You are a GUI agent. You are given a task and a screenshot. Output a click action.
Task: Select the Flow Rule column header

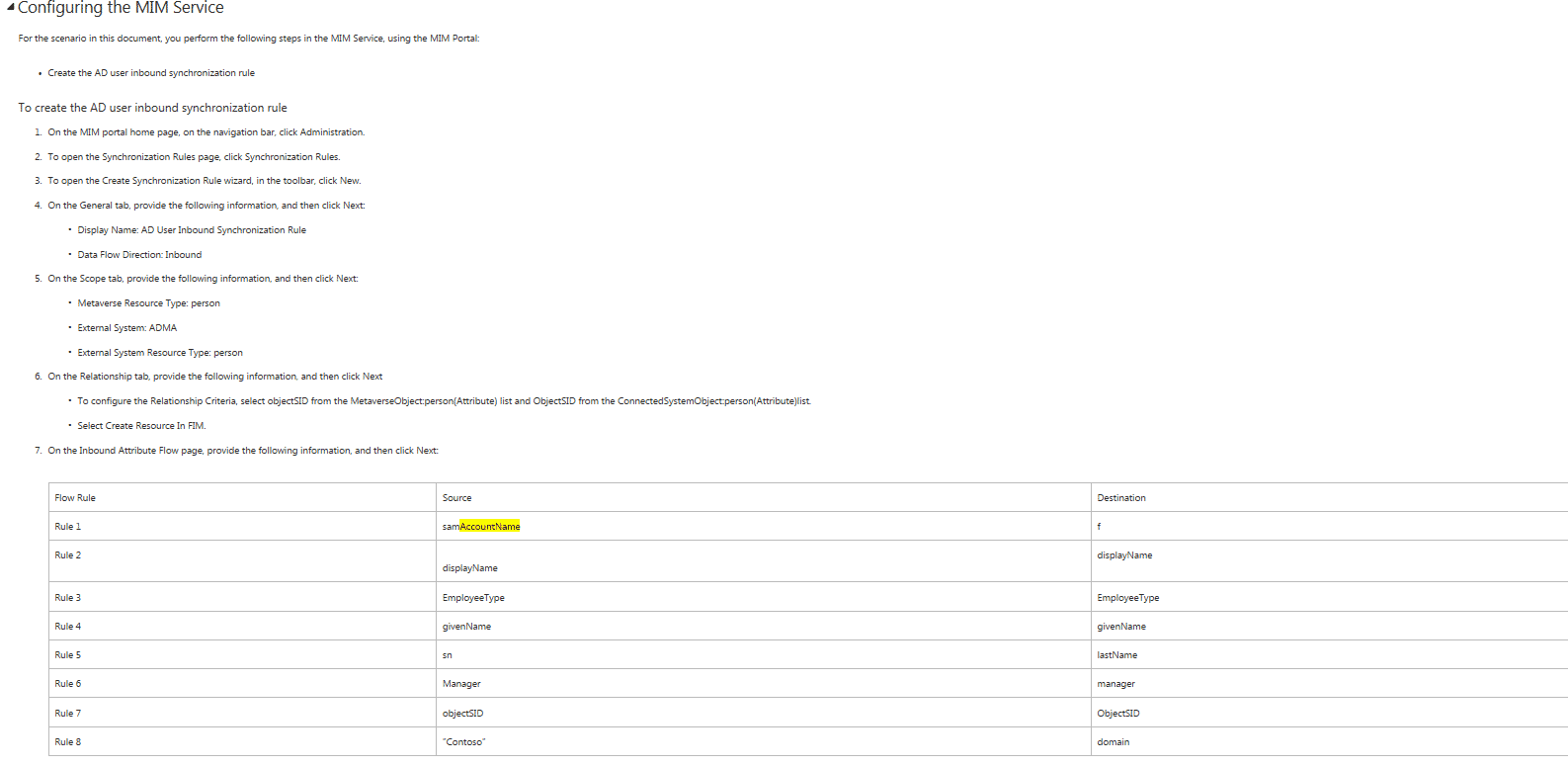75,498
